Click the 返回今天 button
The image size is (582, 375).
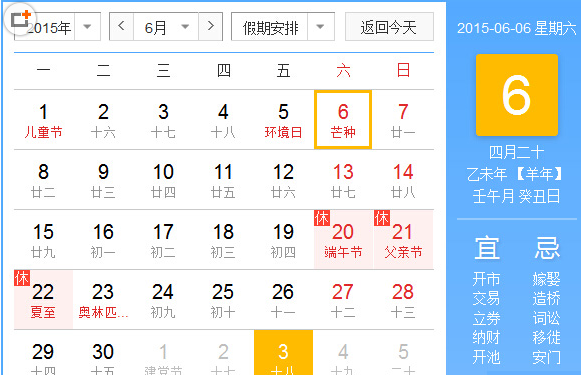coord(389,27)
